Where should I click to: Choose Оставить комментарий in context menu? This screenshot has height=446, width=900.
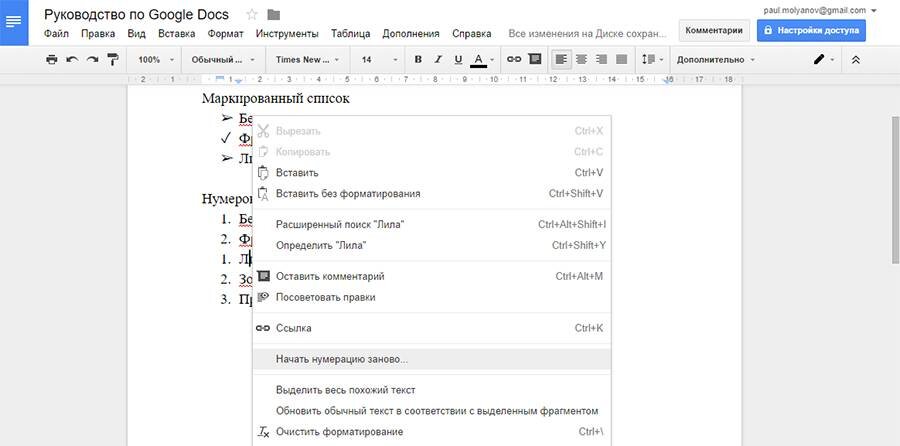click(432, 276)
